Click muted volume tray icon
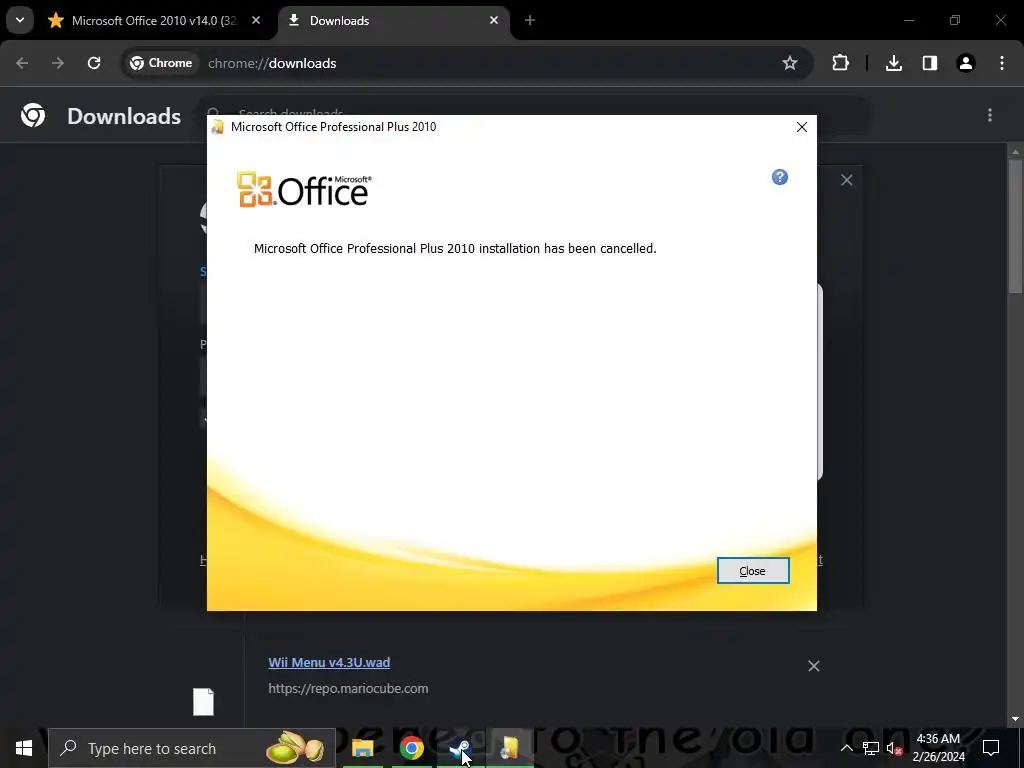 pyautogui.click(x=895, y=748)
